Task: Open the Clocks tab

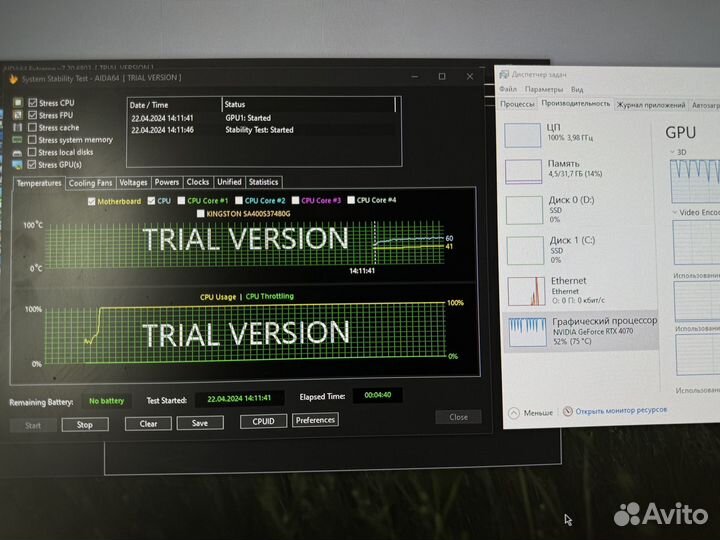Action: pyautogui.click(x=198, y=182)
